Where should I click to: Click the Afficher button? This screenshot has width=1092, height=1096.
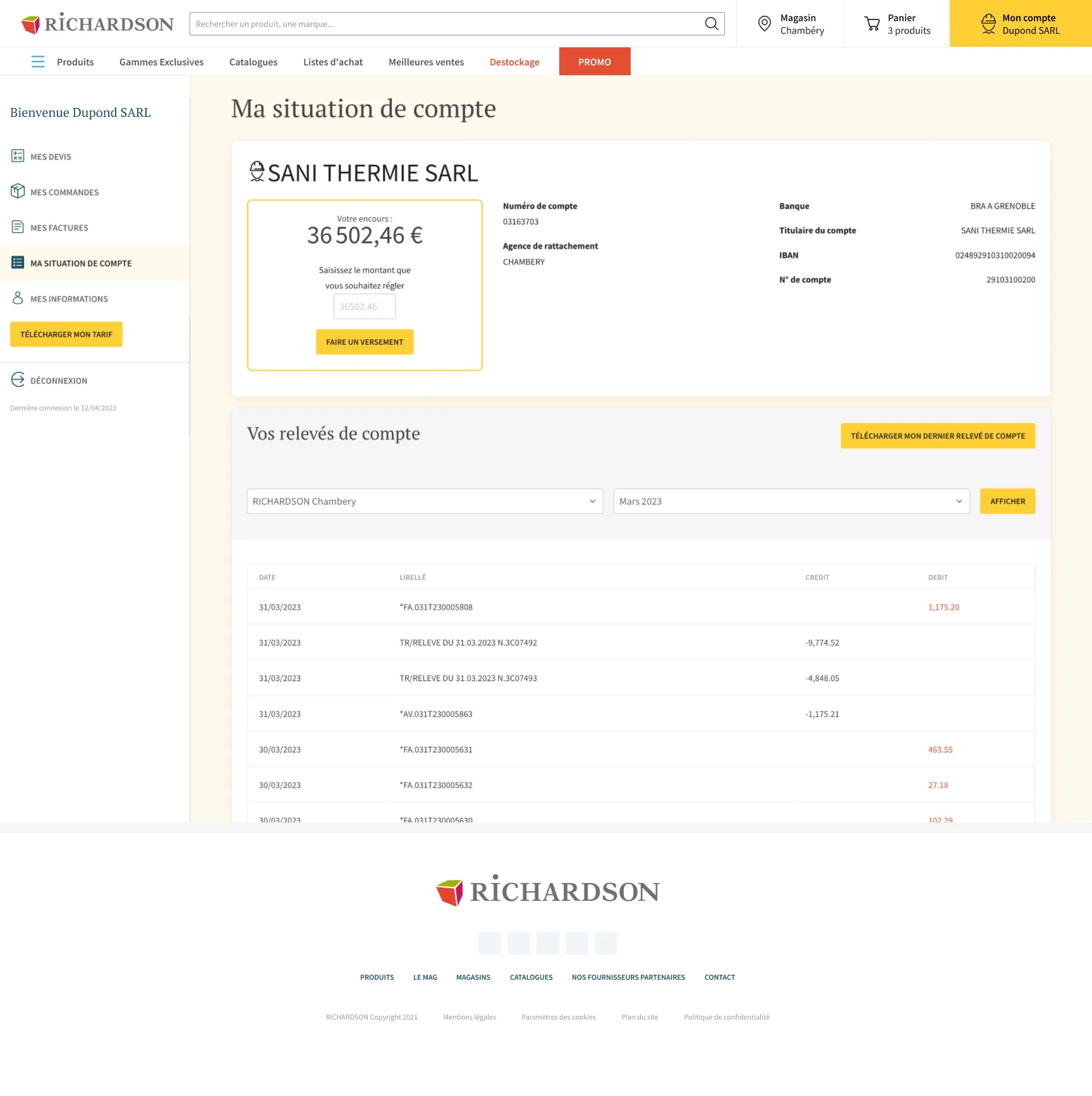pyautogui.click(x=1007, y=501)
